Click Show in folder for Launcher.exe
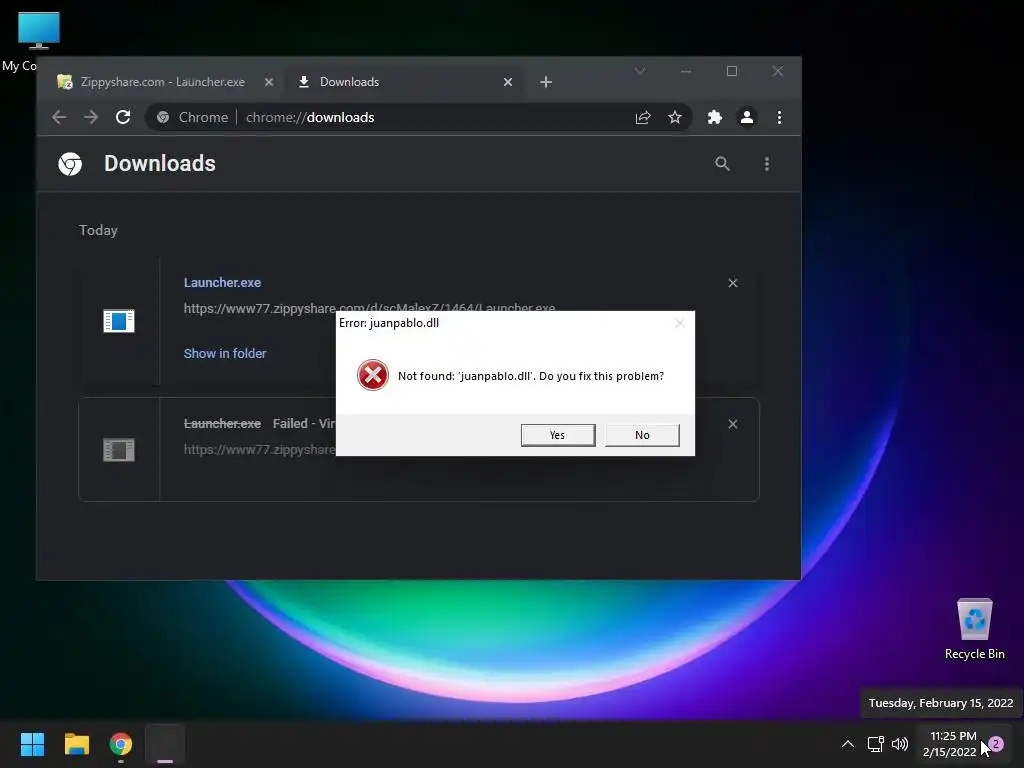The width and height of the screenshot is (1024, 768). point(225,353)
